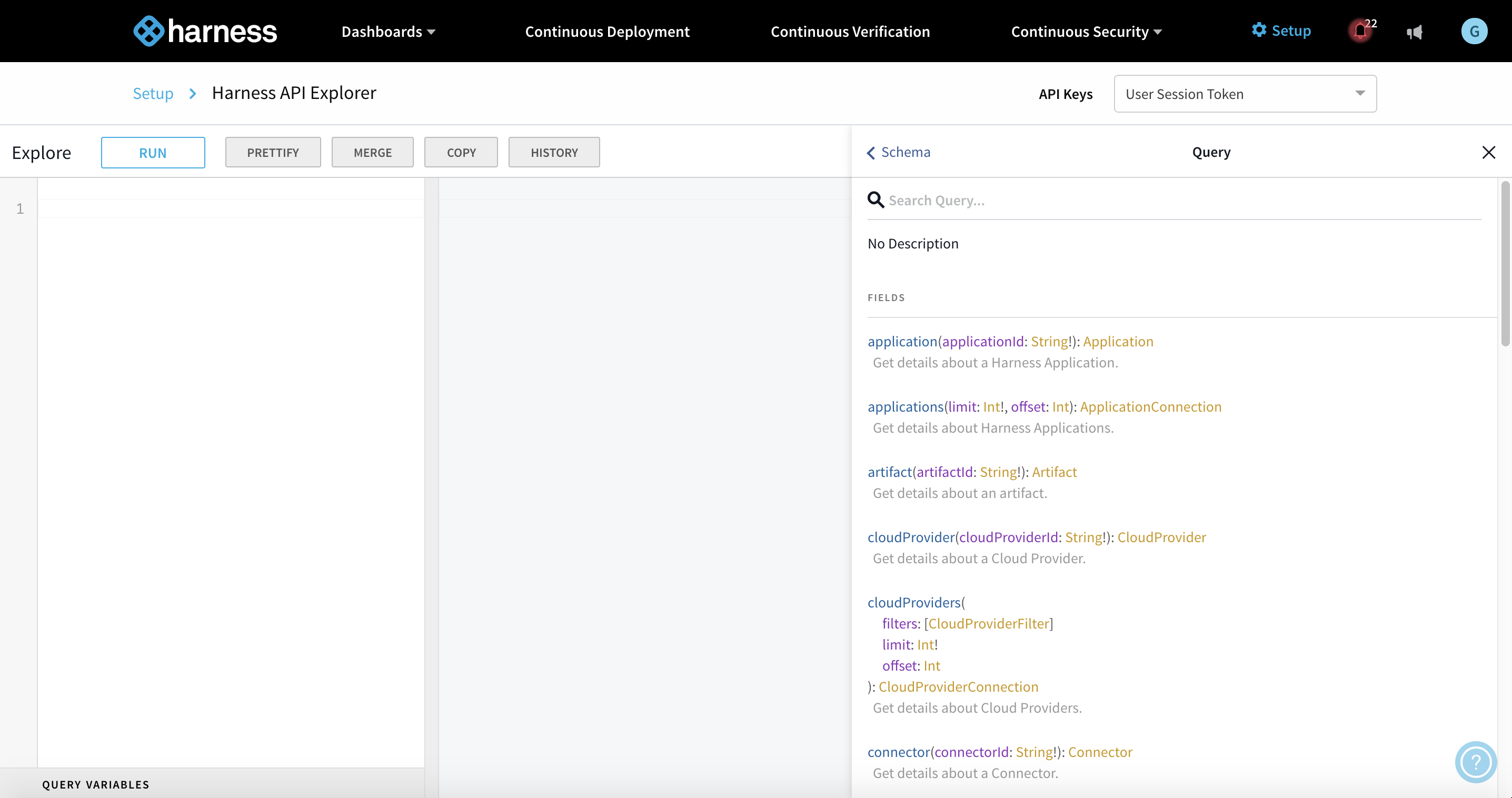
Task: Open the user avatar G menu
Action: point(1474,31)
